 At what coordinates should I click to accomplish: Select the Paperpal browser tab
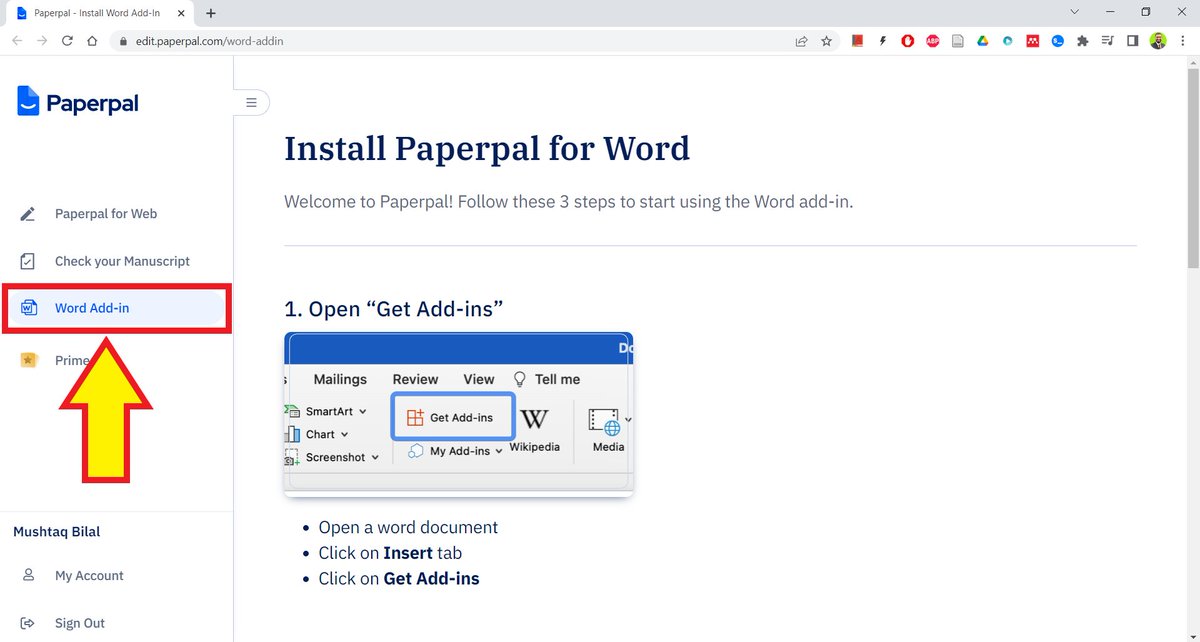pos(95,13)
